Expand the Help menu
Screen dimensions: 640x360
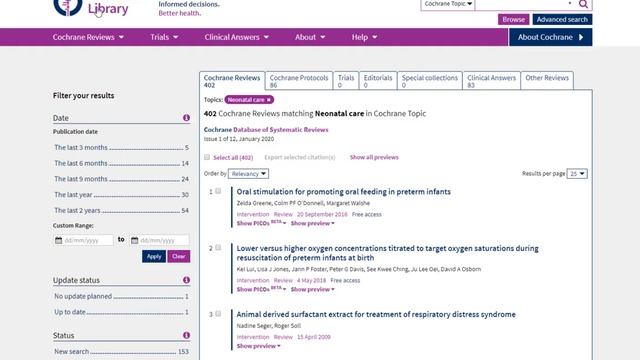point(364,37)
